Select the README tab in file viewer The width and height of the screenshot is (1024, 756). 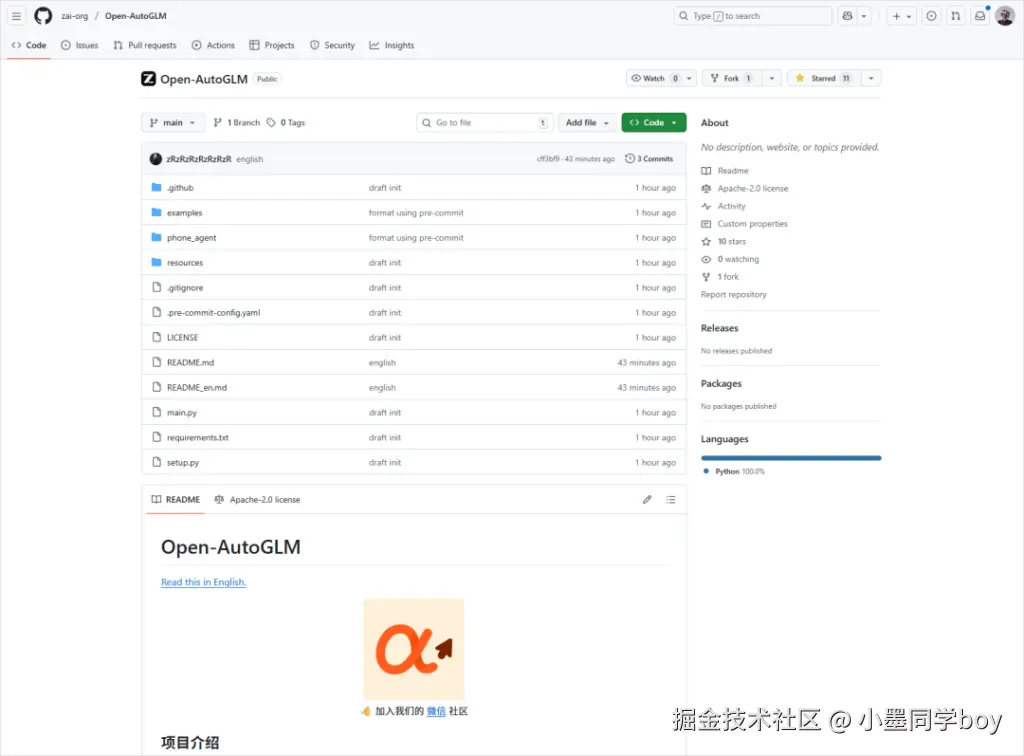click(x=176, y=499)
